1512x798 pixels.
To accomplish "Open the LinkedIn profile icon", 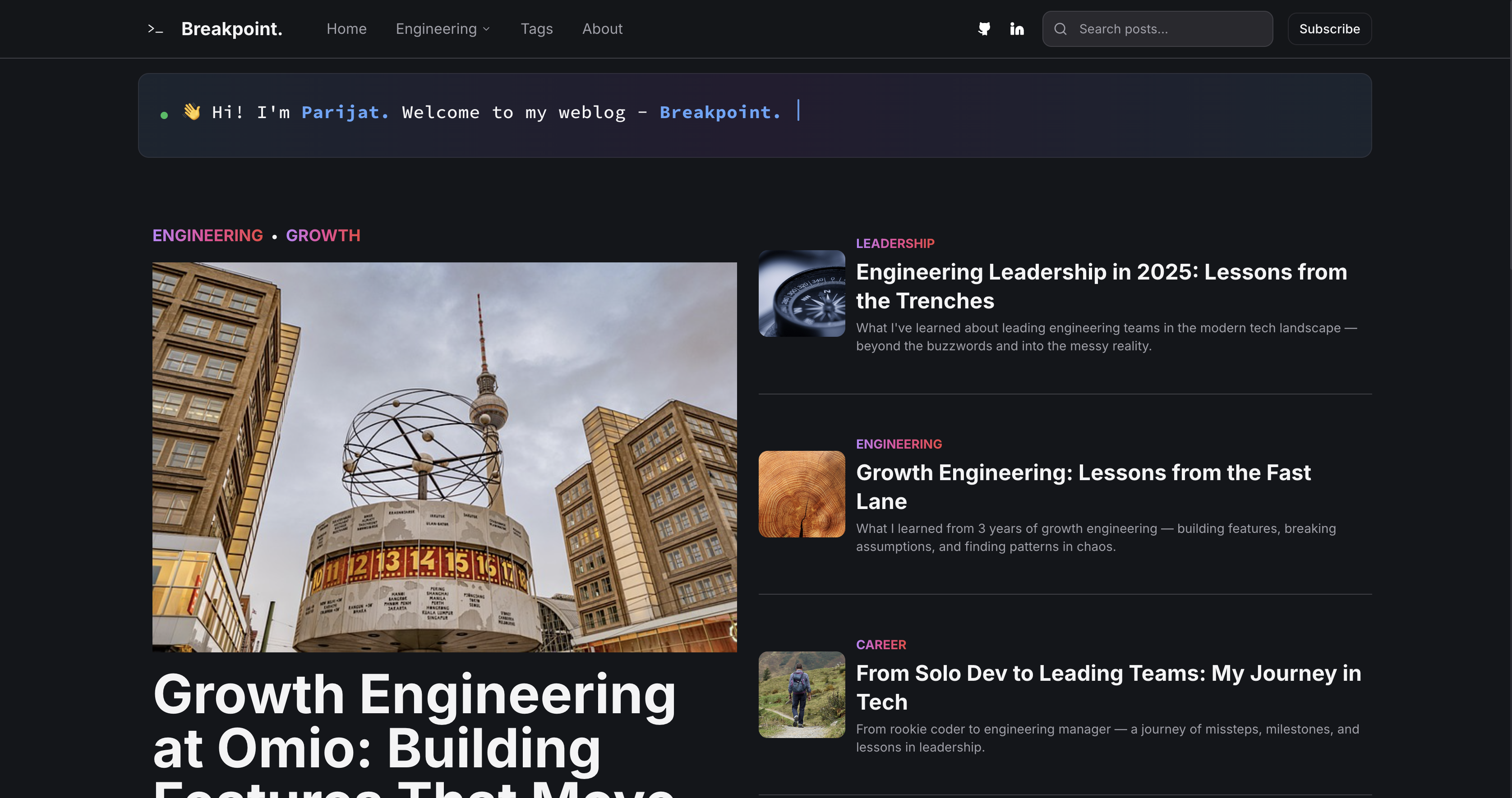I will pos(1017,29).
